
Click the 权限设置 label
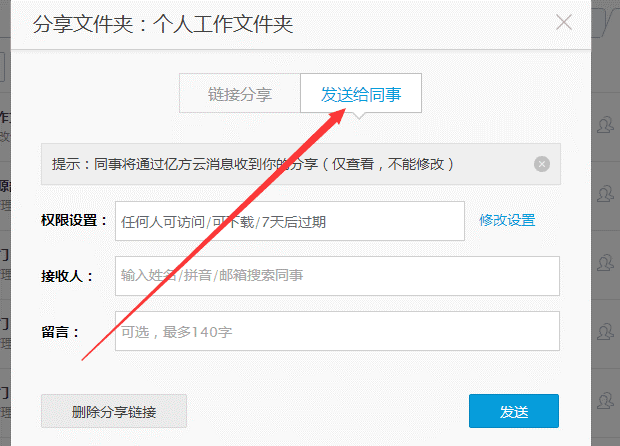coord(74,221)
